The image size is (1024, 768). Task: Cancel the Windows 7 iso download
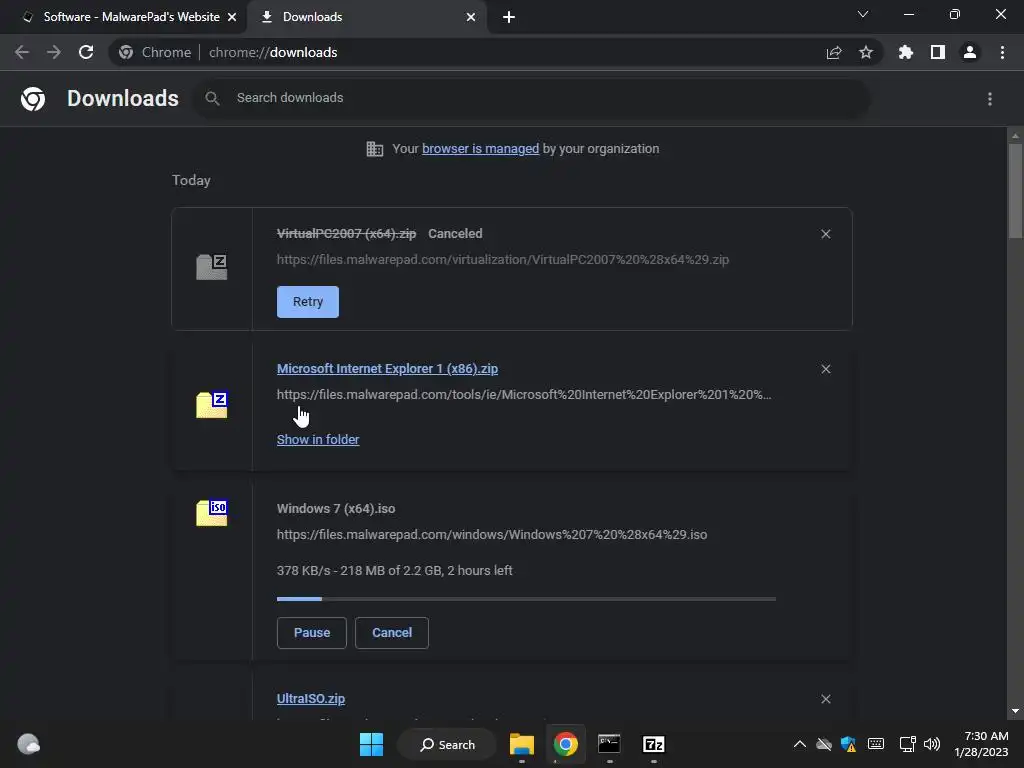coord(392,633)
